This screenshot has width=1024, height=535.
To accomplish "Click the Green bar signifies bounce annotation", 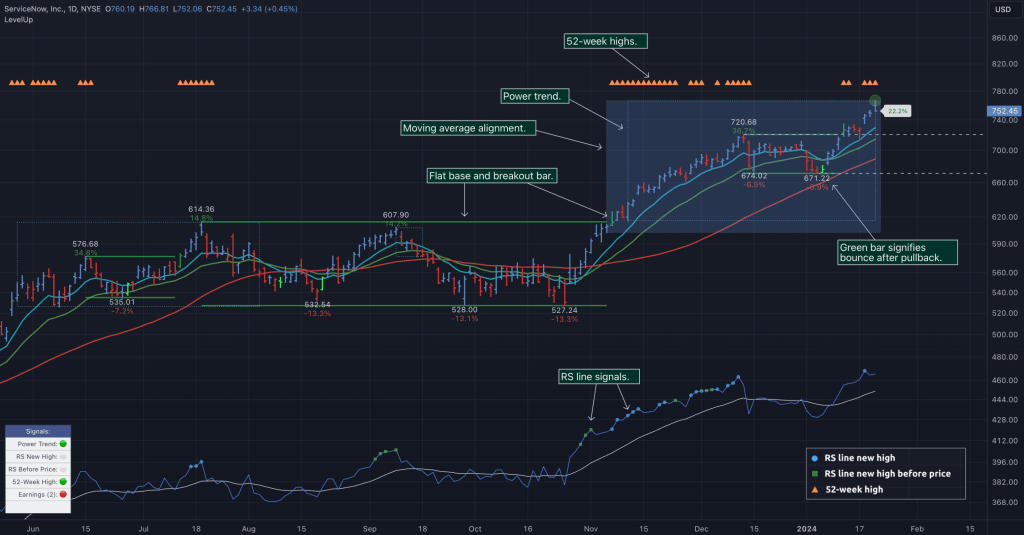I will 894,251.
